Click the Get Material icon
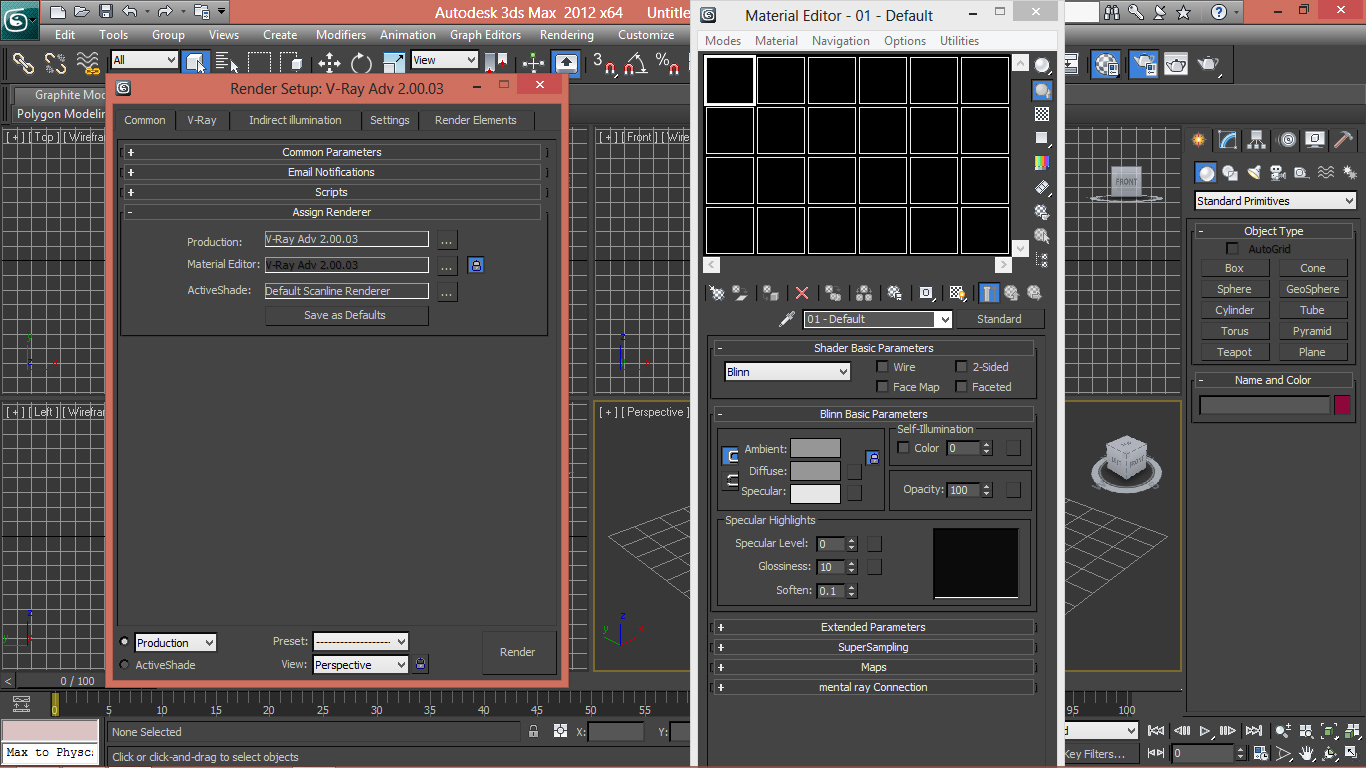The width and height of the screenshot is (1366, 768). coord(717,293)
